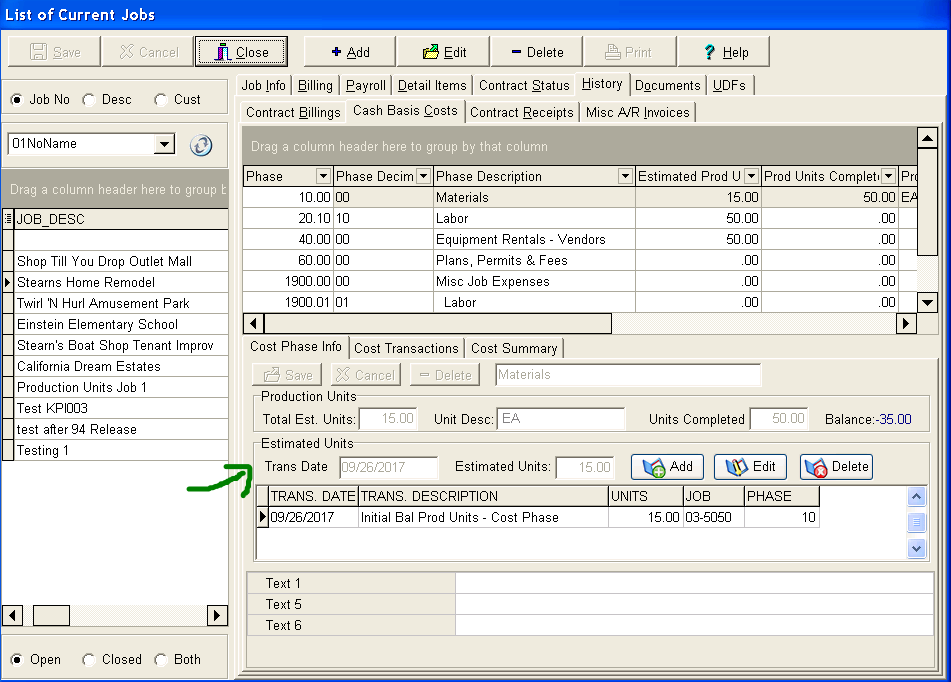This screenshot has height=682, width=951.
Task: Open the Cost Summary tab
Action: [x=514, y=348]
